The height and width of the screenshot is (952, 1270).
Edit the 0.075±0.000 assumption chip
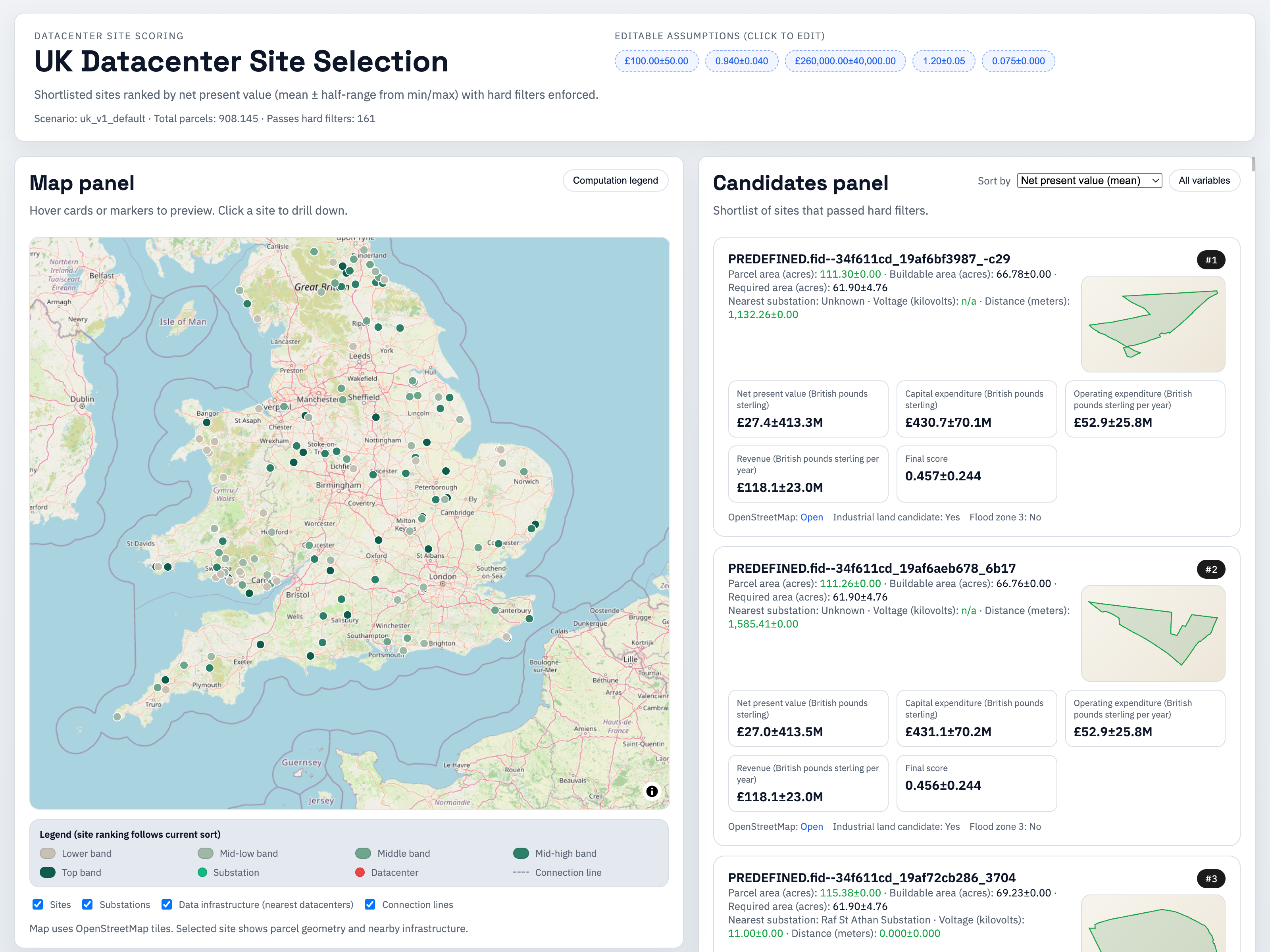pos(1018,61)
